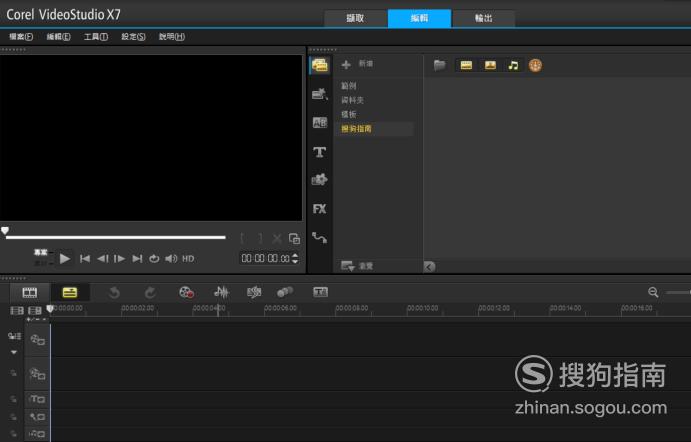The width and height of the screenshot is (691, 442).
Task: Open the 檔案(F) menu
Action: coord(21,37)
